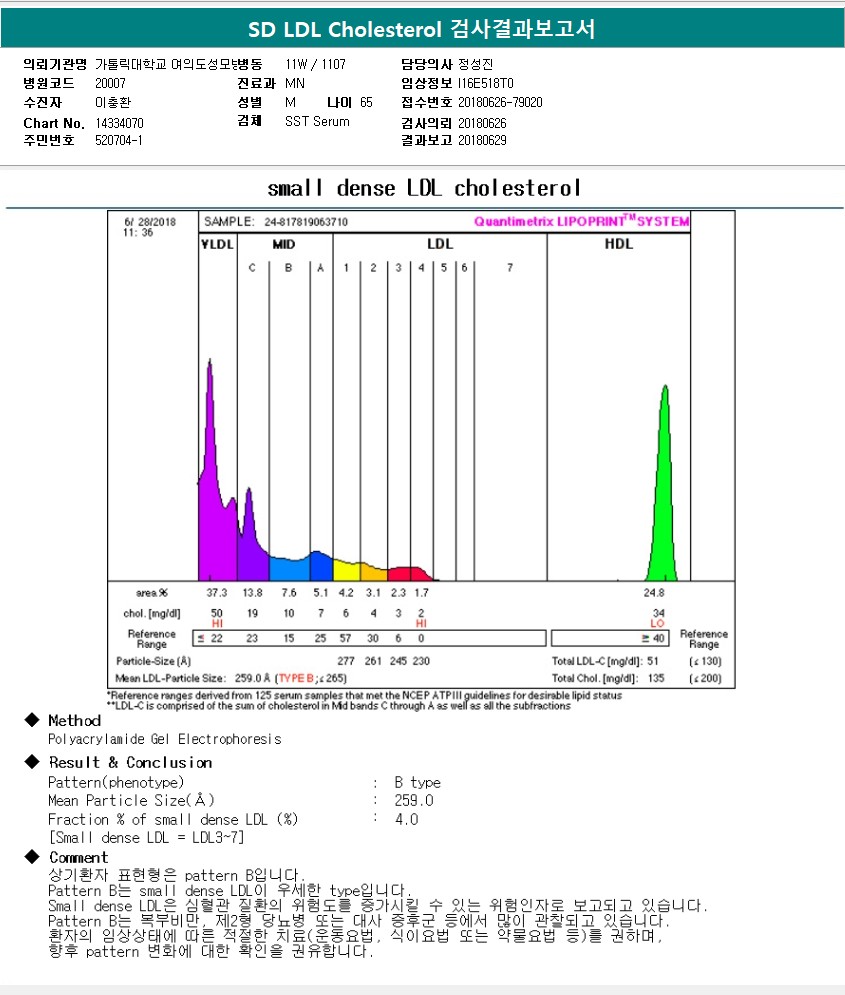Screen dimensions: 845x995
Task: Click heading 'small dense LDL cholesterol'
Action: point(423,188)
